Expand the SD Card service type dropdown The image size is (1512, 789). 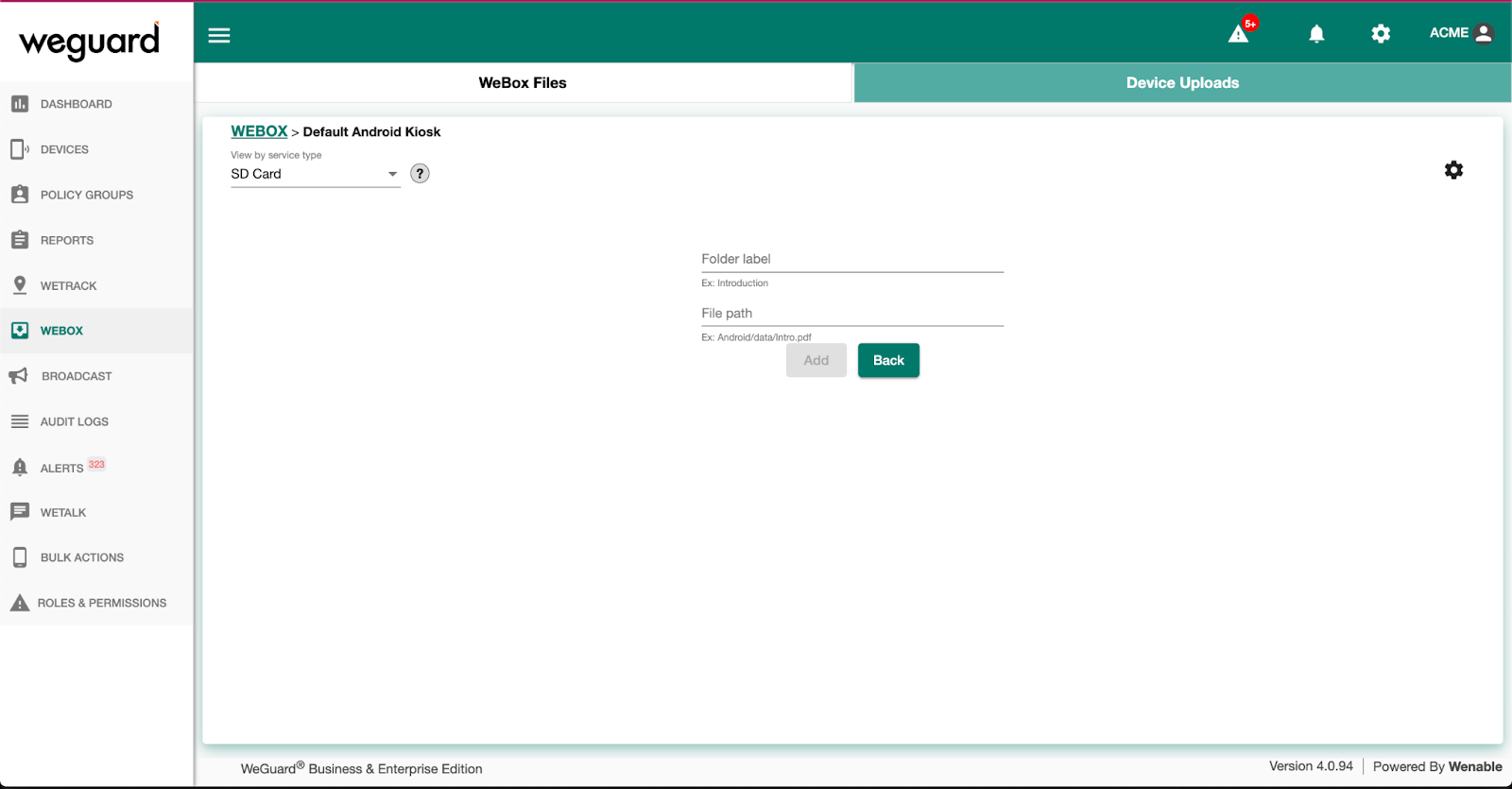[316, 174]
